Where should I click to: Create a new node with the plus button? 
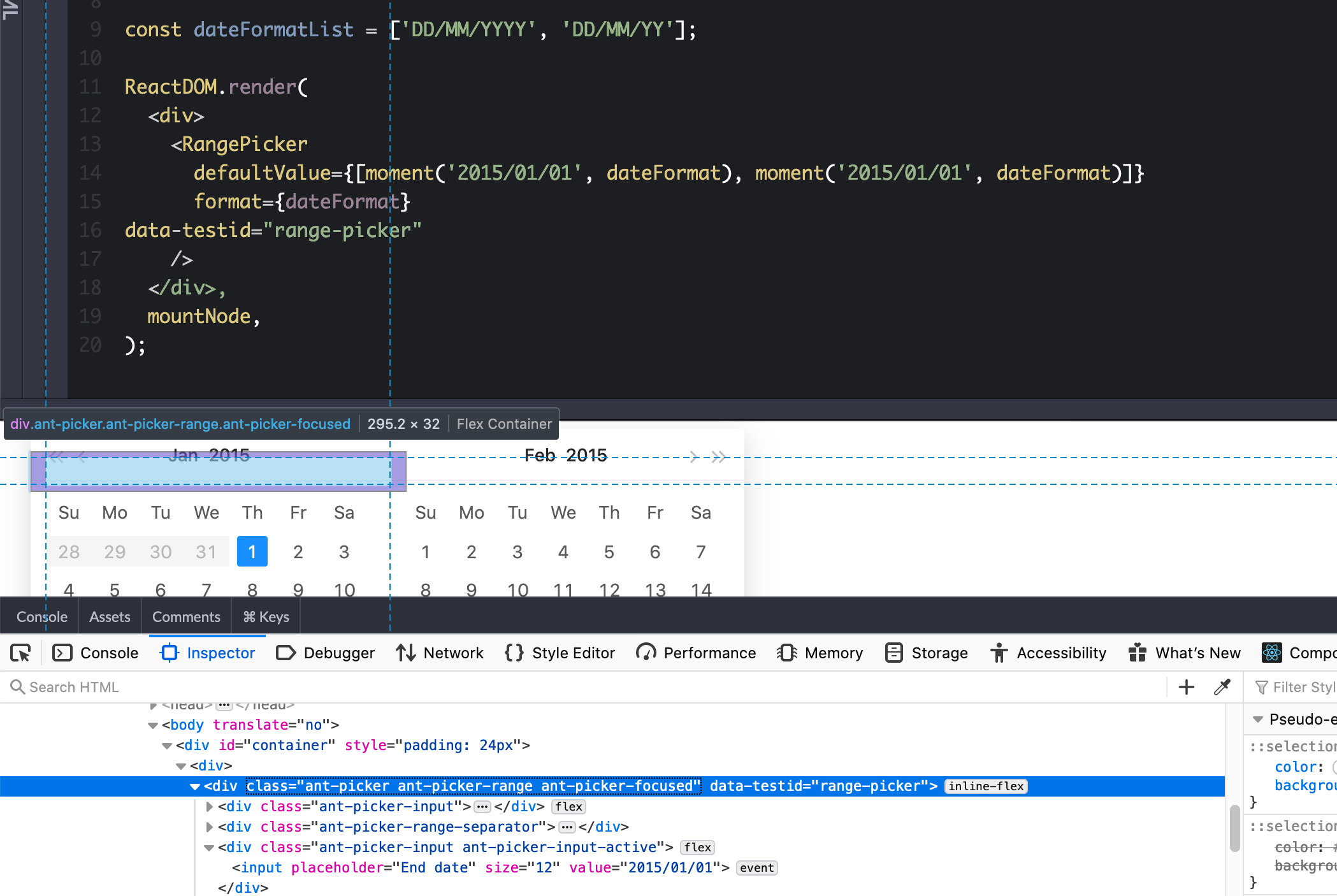[1186, 687]
